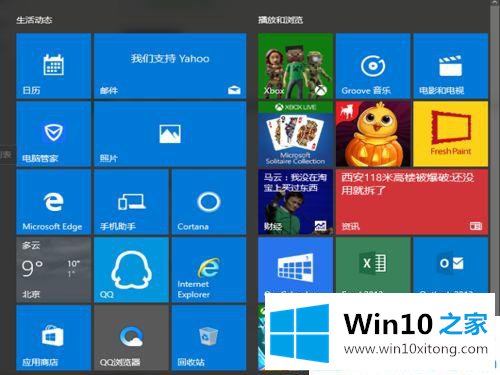Screen dimensions: 500x375
Task: Launch QQ浏览器 browser tile
Action: click(x=131, y=338)
